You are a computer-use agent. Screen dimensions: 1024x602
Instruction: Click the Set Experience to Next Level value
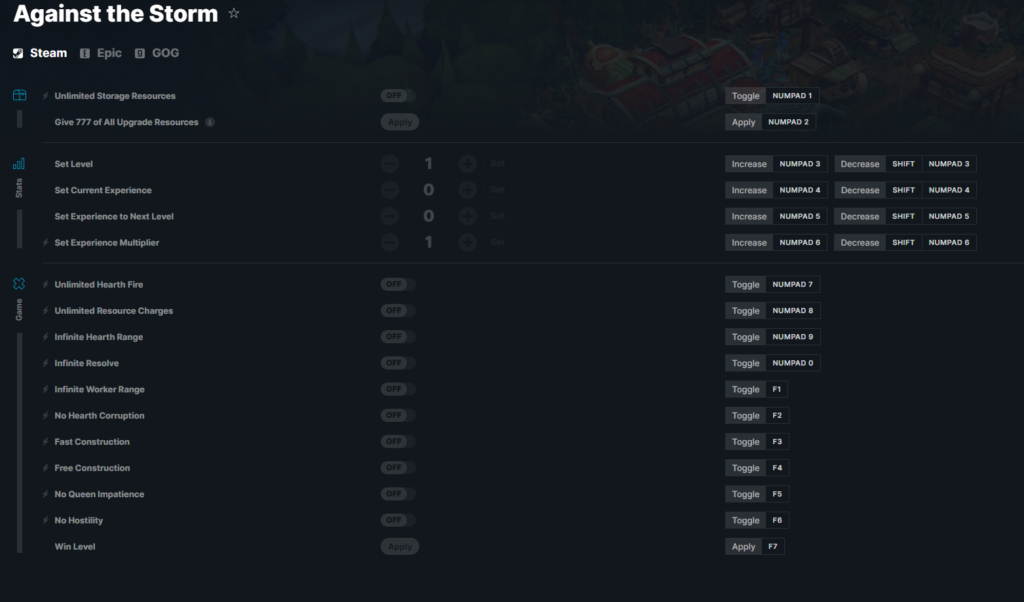(428, 216)
